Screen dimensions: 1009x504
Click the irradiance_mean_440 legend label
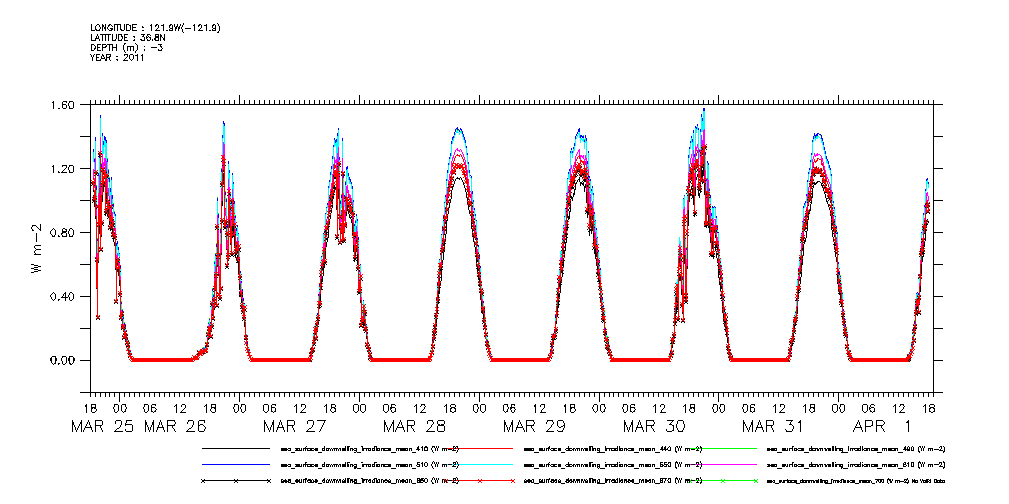(x=613, y=449)
